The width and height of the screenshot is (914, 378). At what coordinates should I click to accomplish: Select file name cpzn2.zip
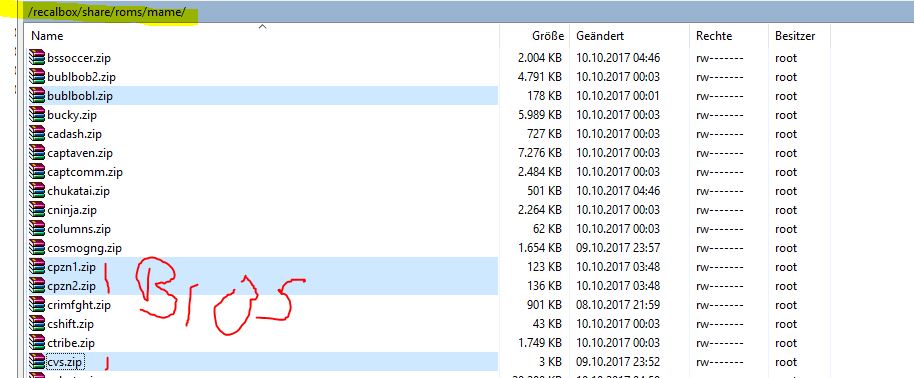(x=71, y=286)
